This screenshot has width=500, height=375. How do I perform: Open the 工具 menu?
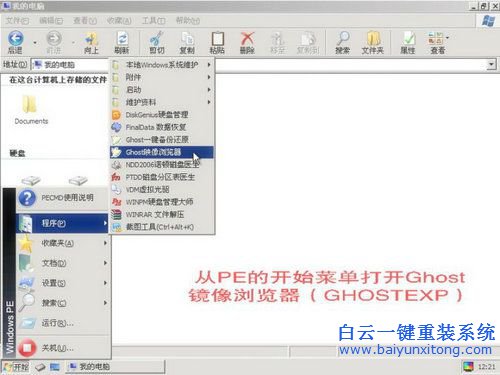tap(153, 21)
